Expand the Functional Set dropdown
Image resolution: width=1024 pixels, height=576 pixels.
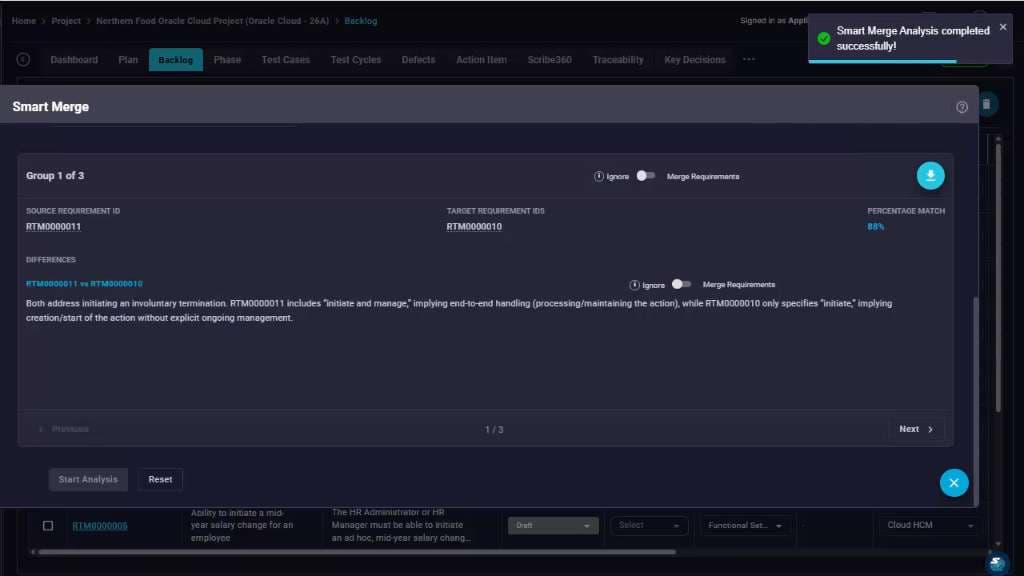(745, 526)
